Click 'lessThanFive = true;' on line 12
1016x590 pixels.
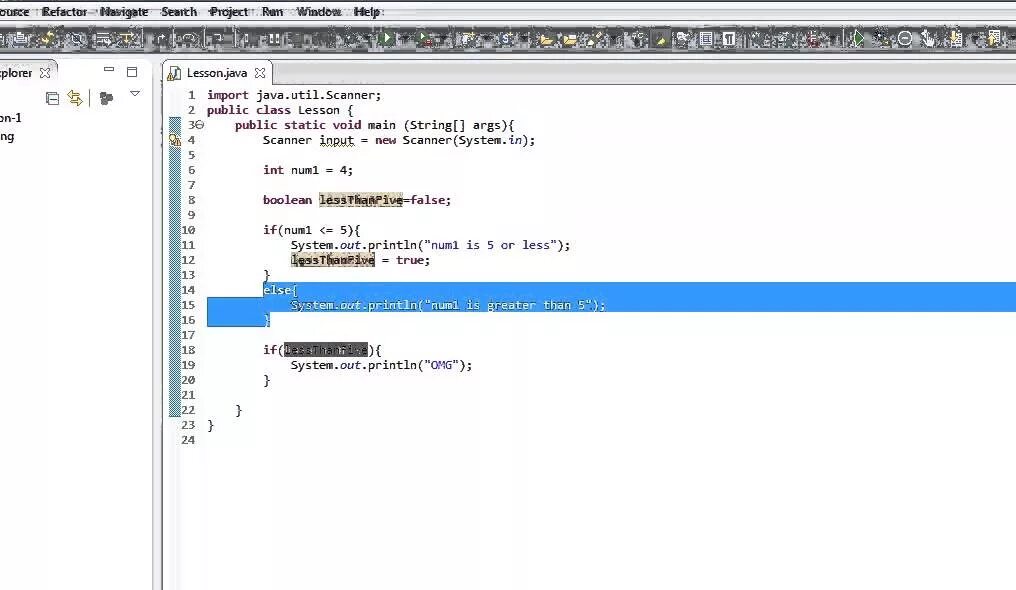point(360,260)
